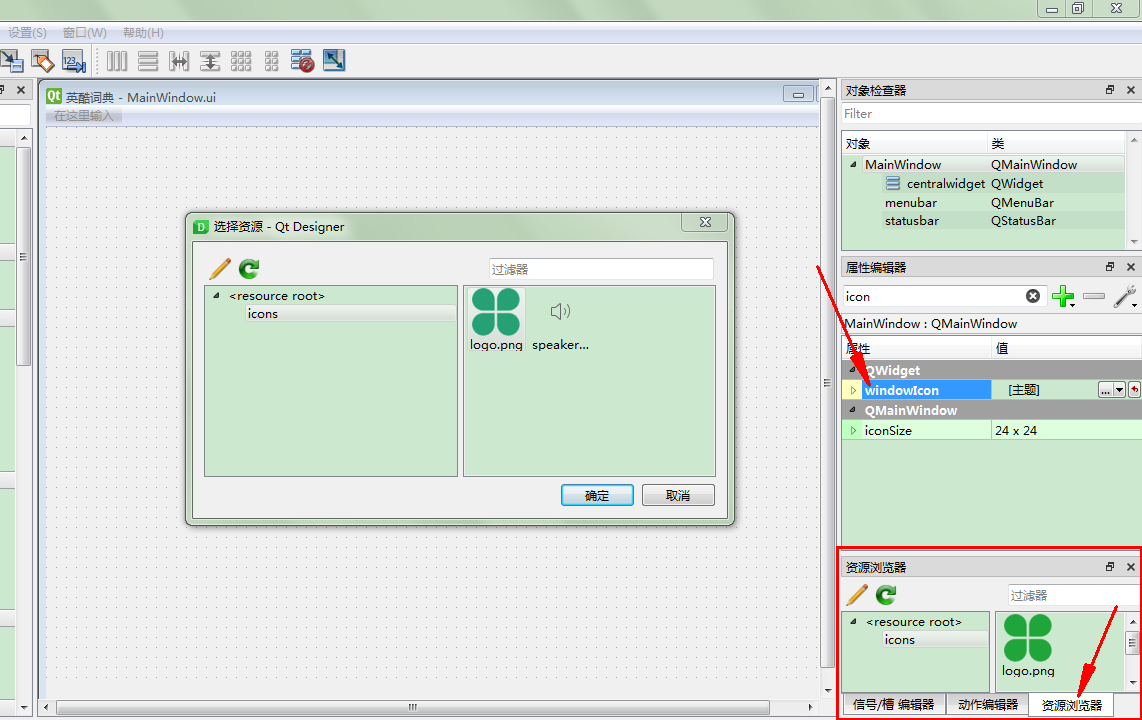This screenshot has height=720, width=1142.
Task: Switch to the 信号/槽 编辑器 tab
Action: point(894,704)
